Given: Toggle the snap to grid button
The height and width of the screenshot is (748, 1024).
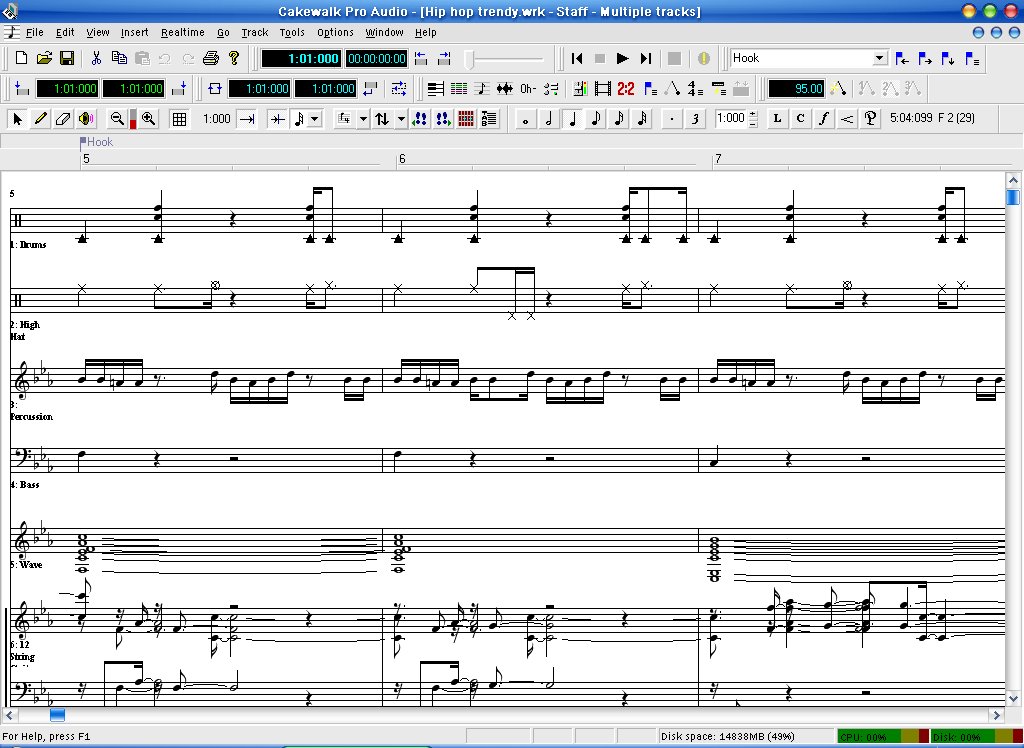Looking at the screenshot, I should click(179, 119).
